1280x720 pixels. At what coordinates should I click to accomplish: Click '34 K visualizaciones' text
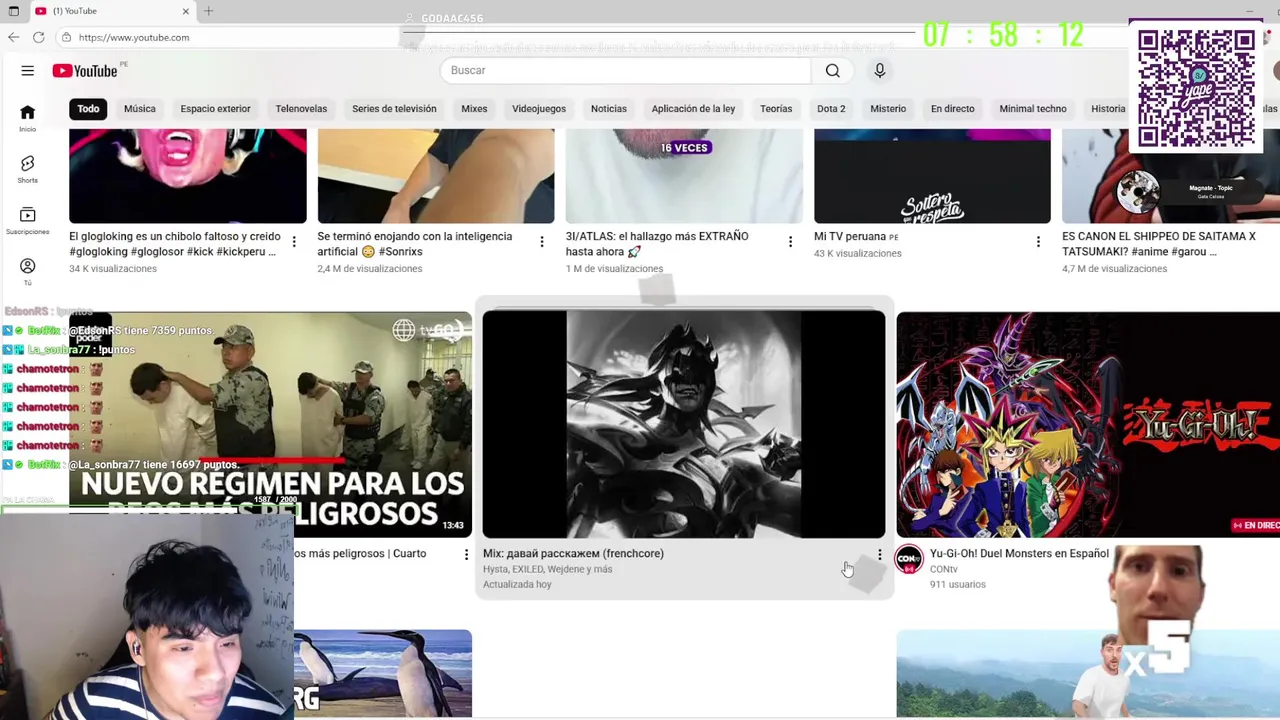click(x=113, y=269)
